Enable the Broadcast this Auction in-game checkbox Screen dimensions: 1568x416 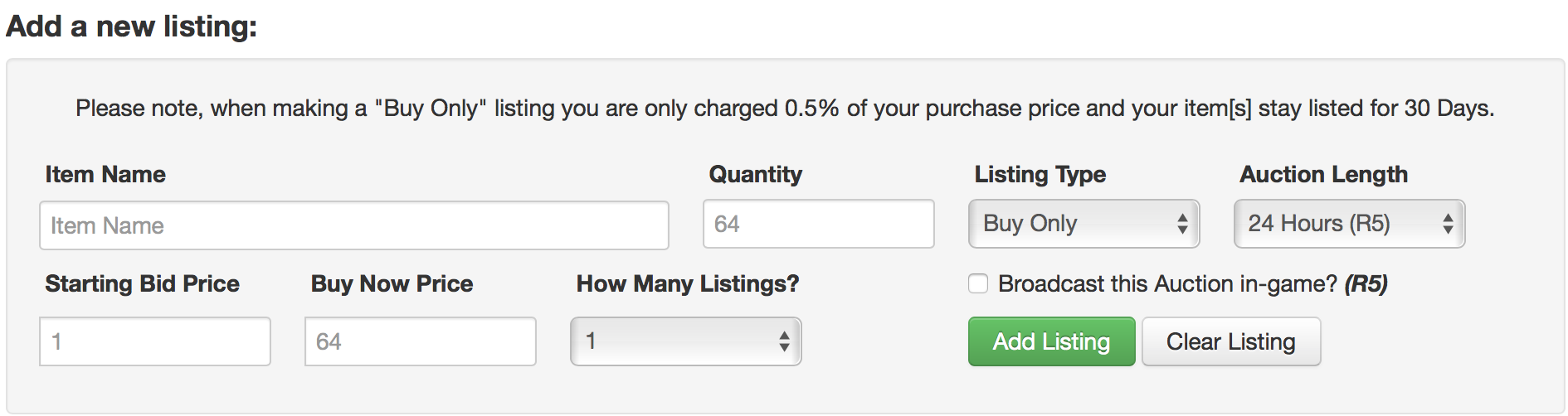[x=978, y=284]
